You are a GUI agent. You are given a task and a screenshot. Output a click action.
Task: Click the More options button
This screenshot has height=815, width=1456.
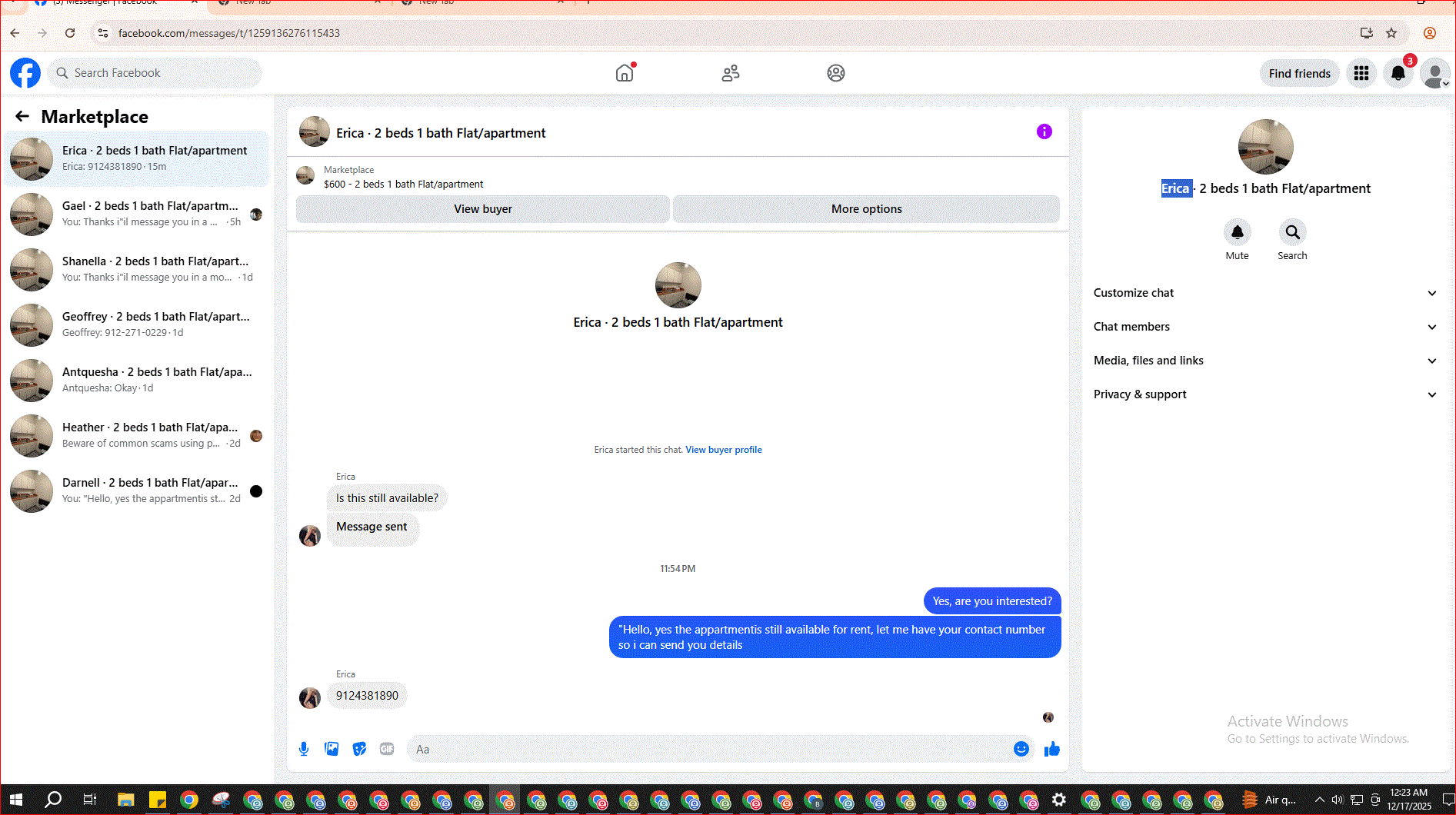point(866,209)
